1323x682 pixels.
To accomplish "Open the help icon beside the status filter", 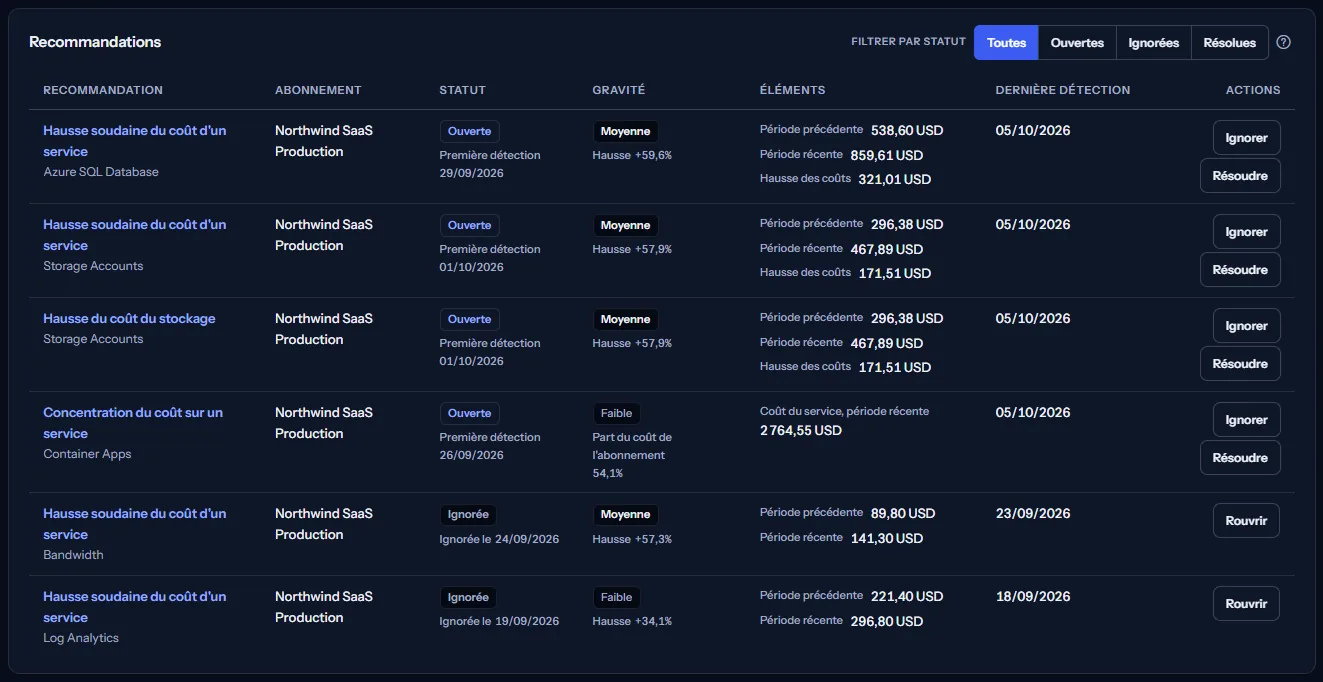I will [1284, 43].
